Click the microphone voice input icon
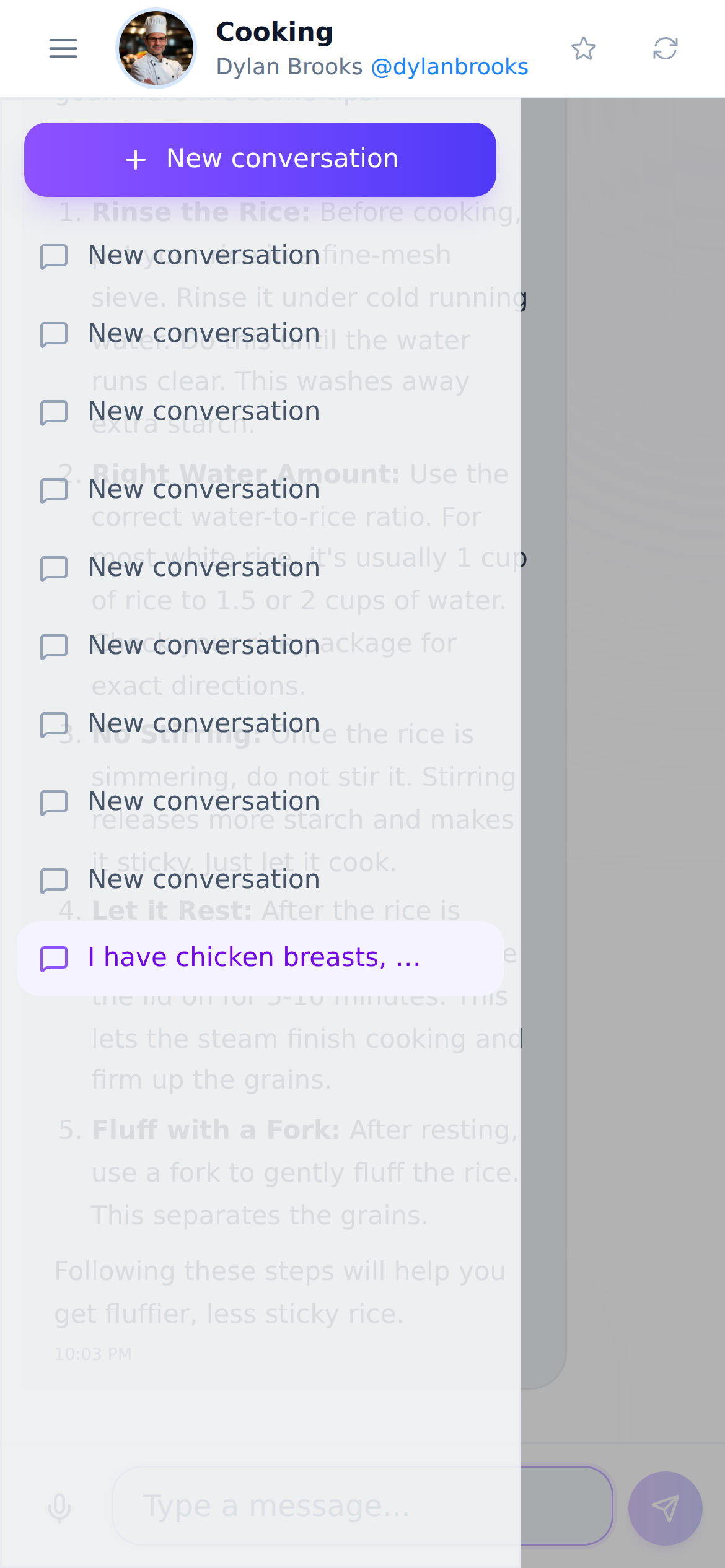Viewport: 725px width, 1568px height. click(x=59, y=1507)
